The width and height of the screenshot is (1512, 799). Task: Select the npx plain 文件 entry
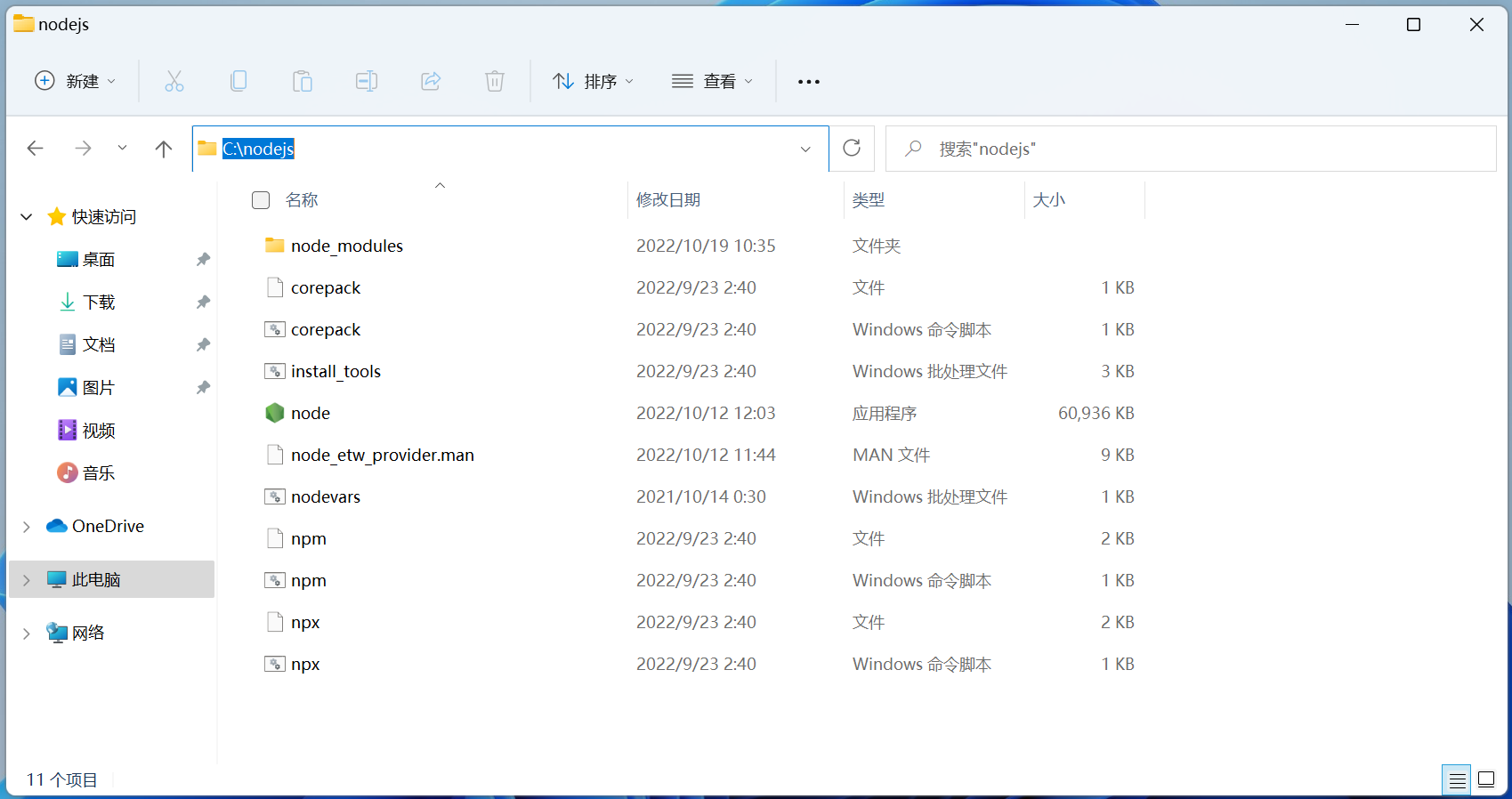(x=305, y=622)
